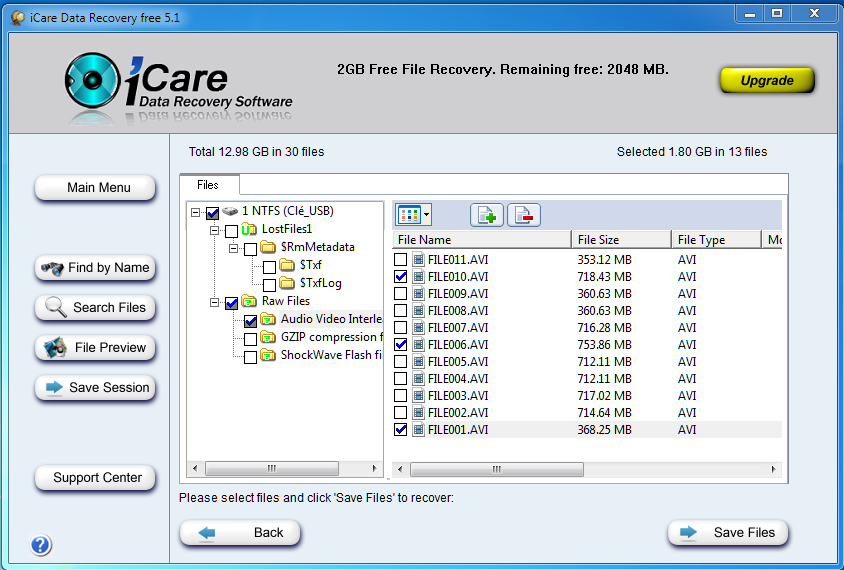Click the tree panel horizontal scrollbar thumb
Viewport: 844px width, 570px height.
pos(272,468)
